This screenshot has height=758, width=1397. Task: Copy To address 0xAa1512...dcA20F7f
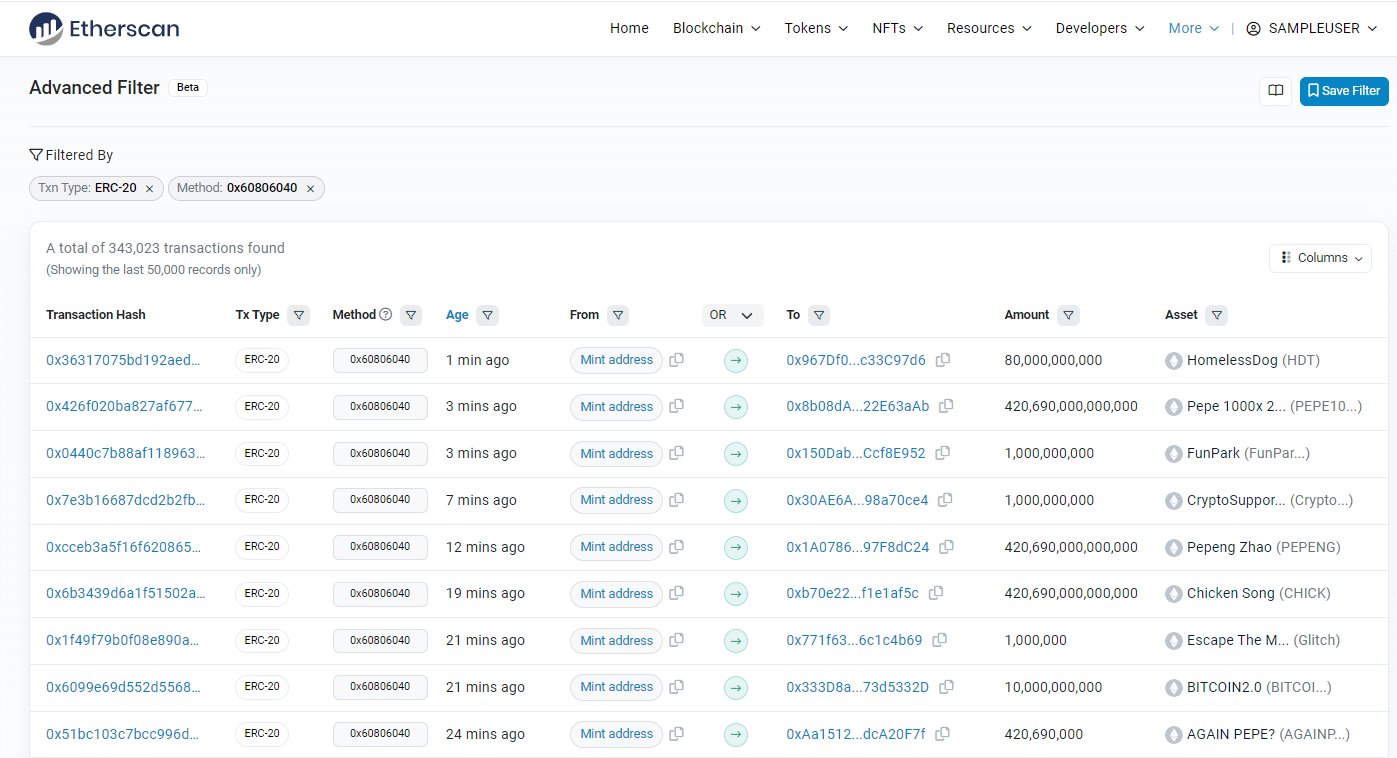942,734
